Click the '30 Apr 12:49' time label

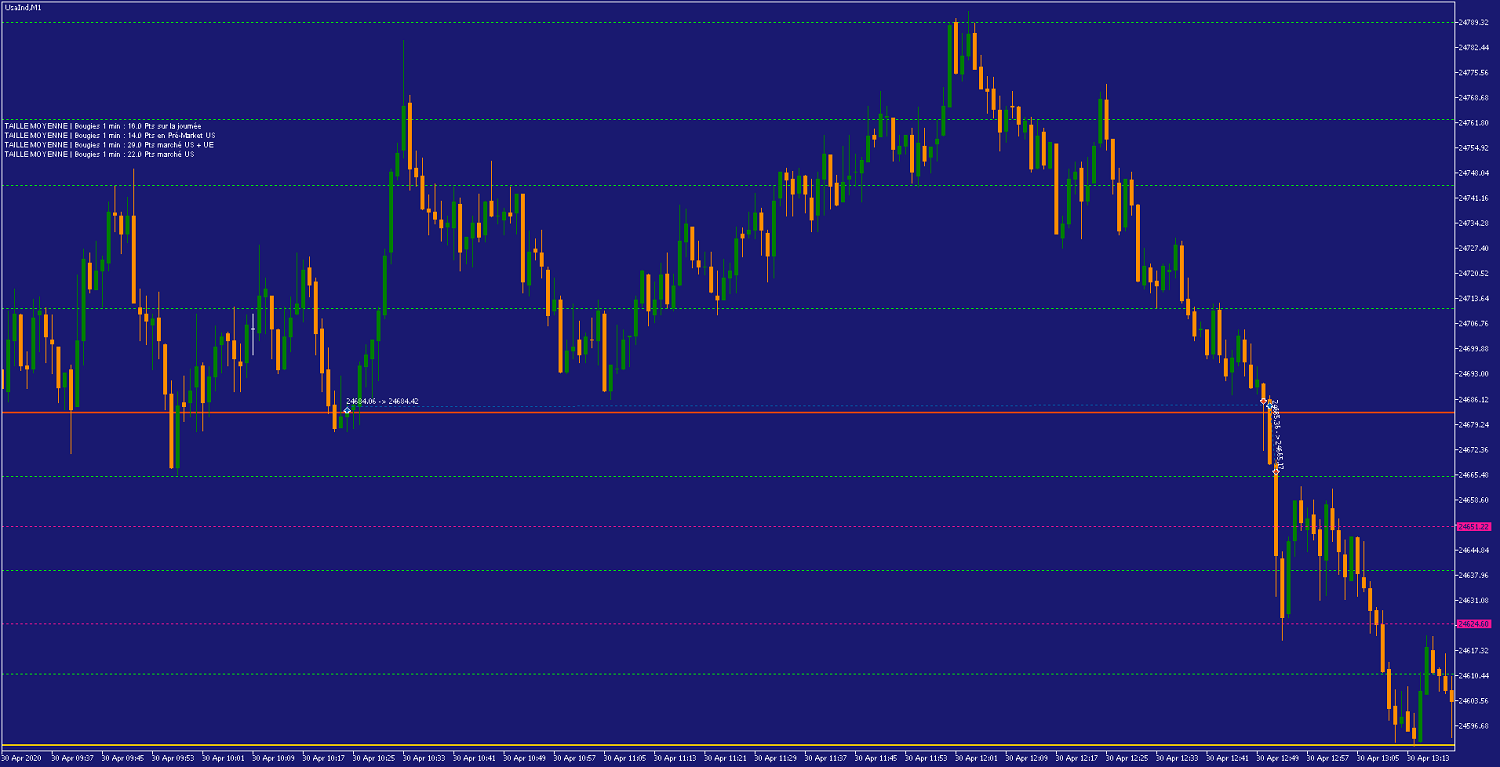[x=1277, y=757]
